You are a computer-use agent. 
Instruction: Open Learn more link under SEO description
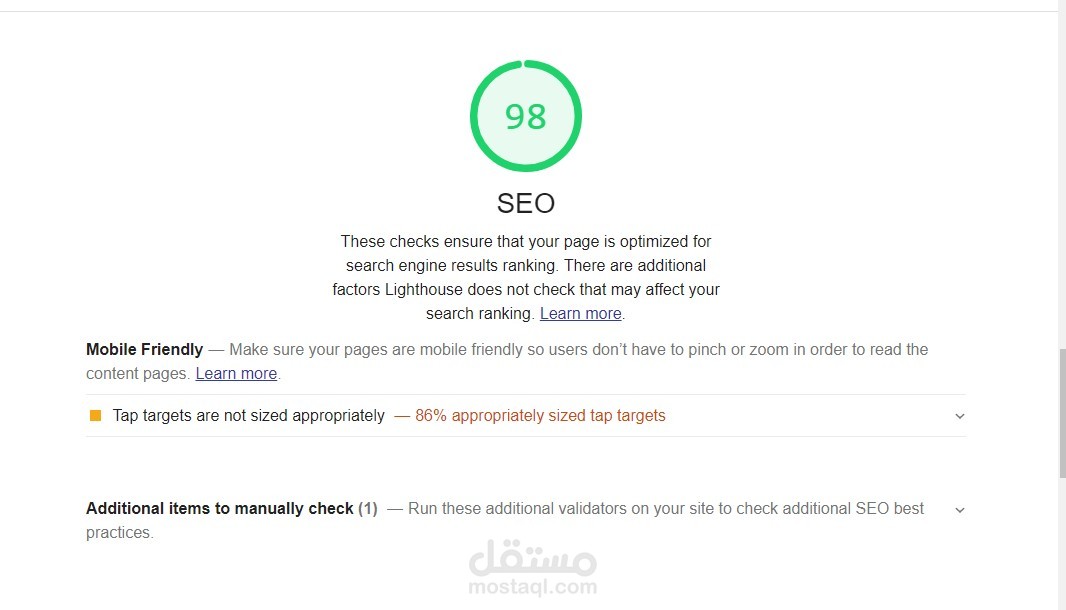click(x=580, y=313)
